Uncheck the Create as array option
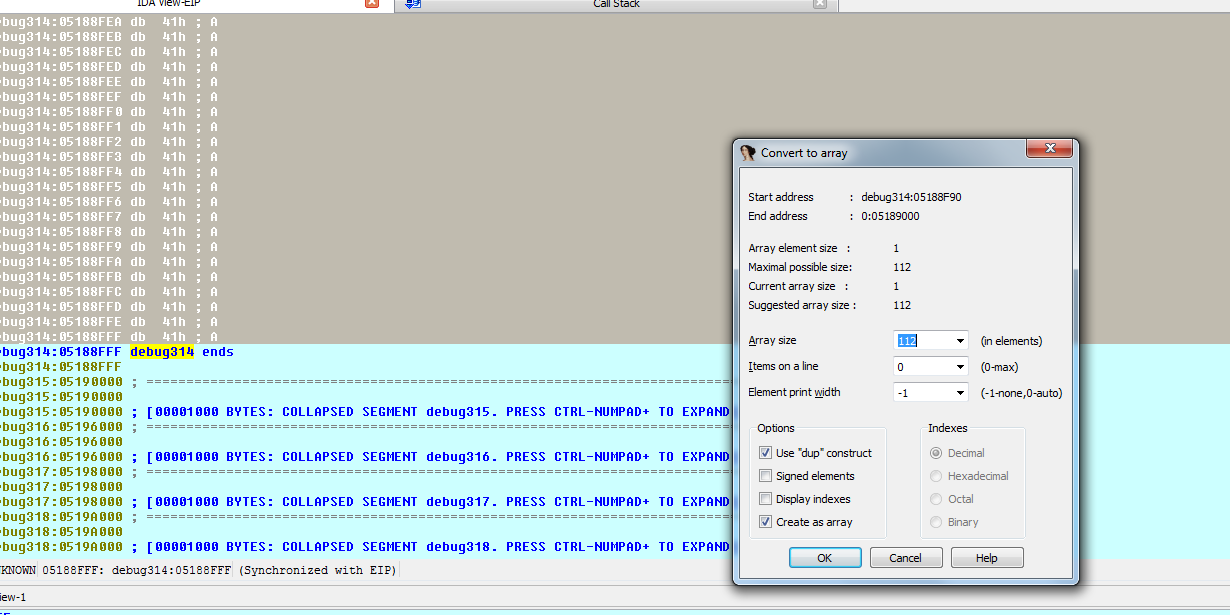Screen dimensions: 1230x615 [x=766, y=522]
